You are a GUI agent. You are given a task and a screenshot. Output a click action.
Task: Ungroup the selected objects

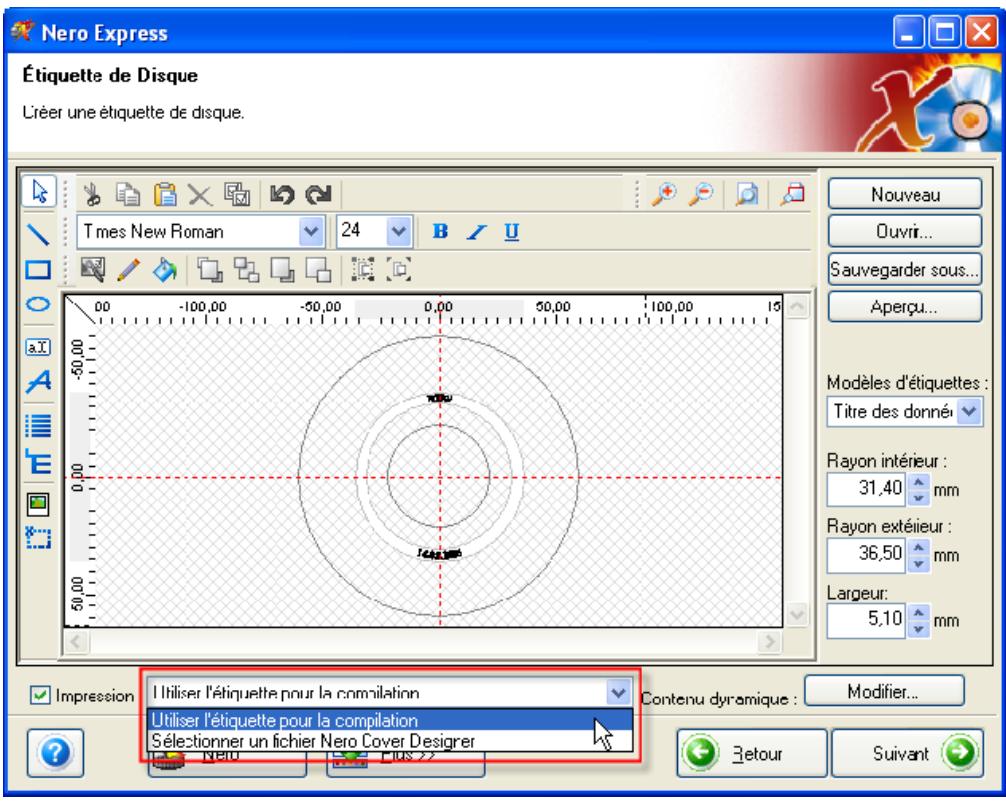pyautogui.click(x=399, y=270)
